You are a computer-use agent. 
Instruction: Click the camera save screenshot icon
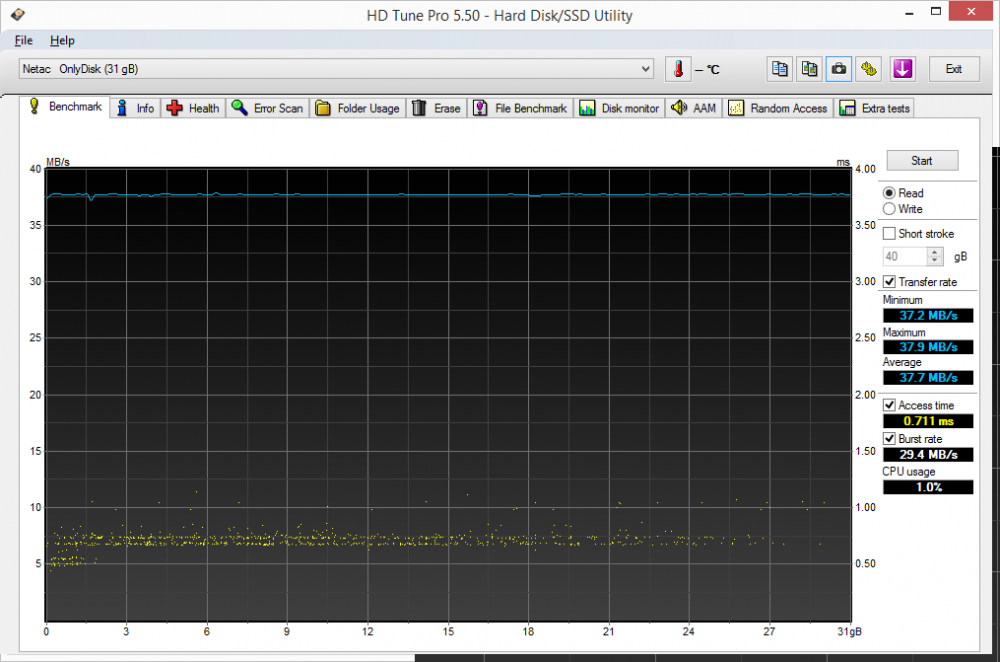click(x=840, y=69)
